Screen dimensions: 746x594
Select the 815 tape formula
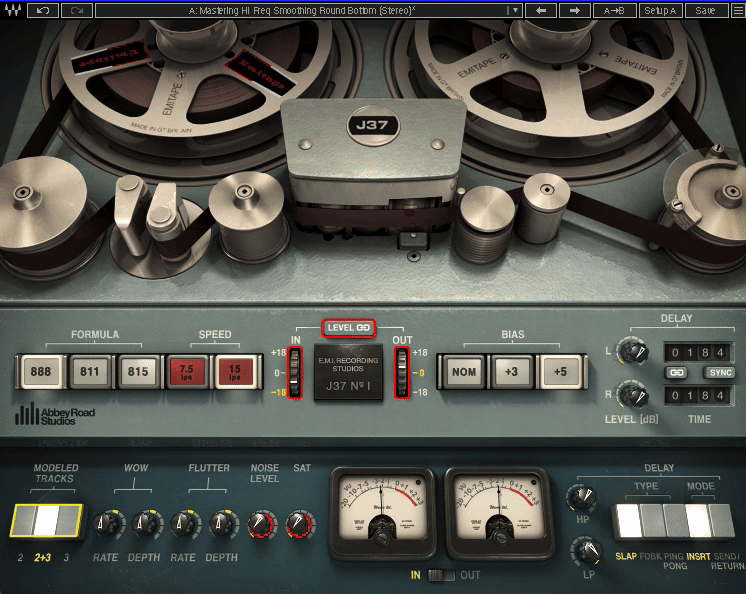[138, 371]
